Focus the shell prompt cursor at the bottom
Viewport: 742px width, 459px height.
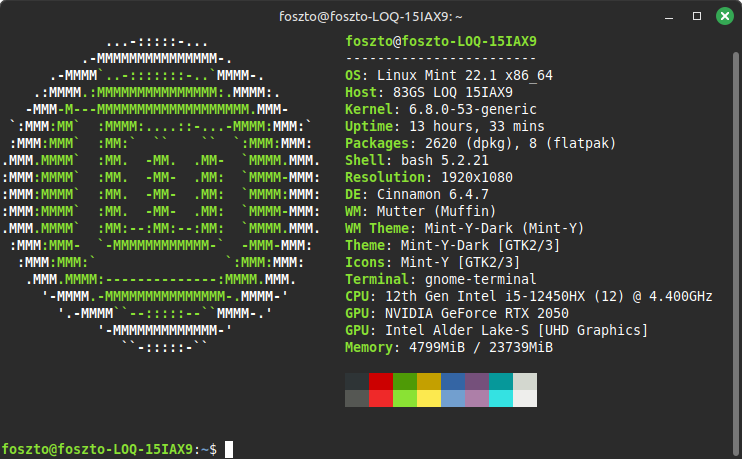[x=229, y=450]
